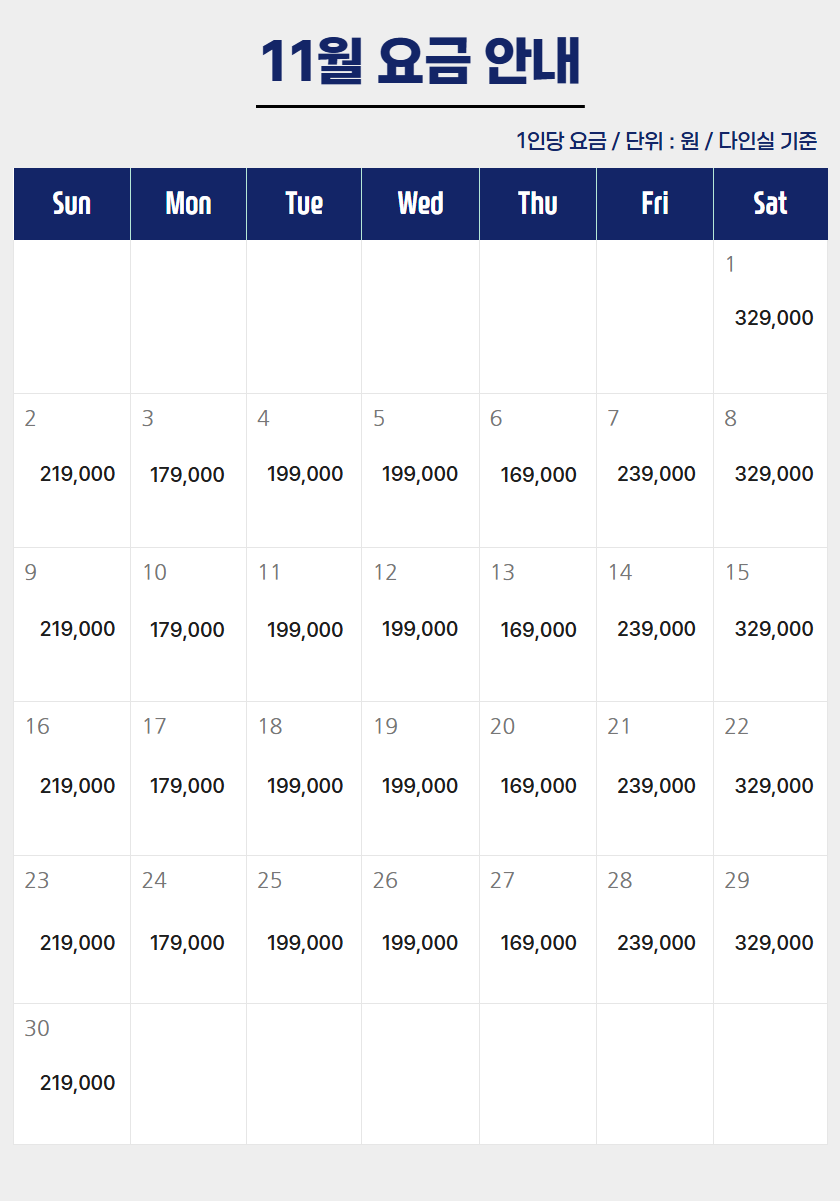
Task: Select the November 1 date cell
Action: coord(770,316)
